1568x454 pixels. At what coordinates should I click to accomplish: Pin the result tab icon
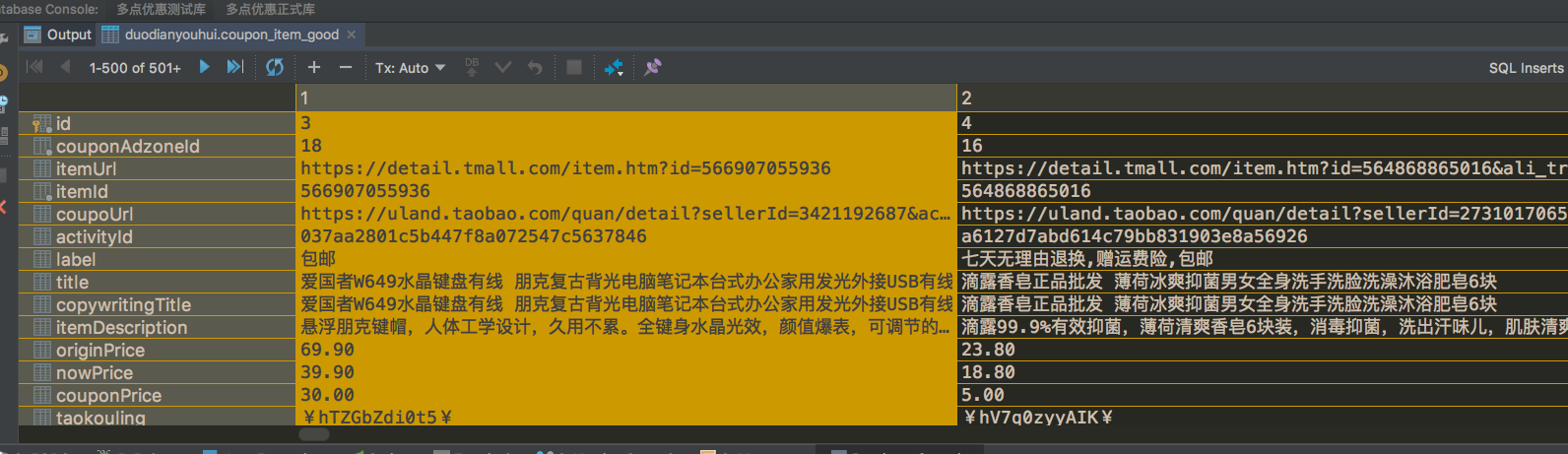click(652, 67)
